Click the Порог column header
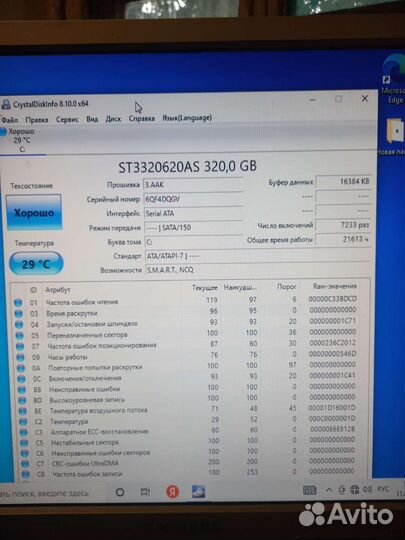This screenshot has width=405, height=540. pyautogui.click(x=287, y=287)
